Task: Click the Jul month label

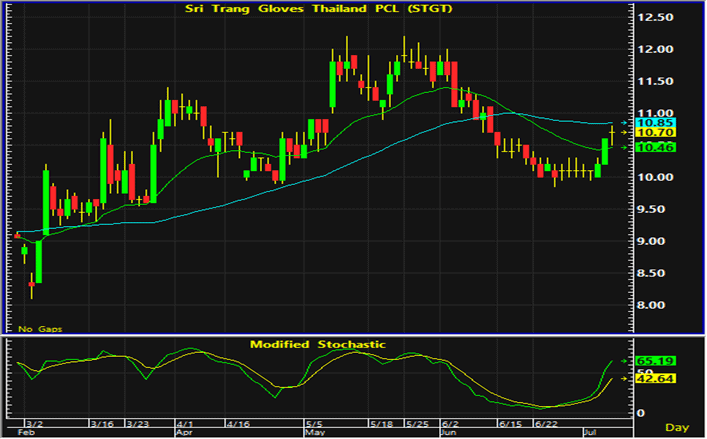Action: 590,433
